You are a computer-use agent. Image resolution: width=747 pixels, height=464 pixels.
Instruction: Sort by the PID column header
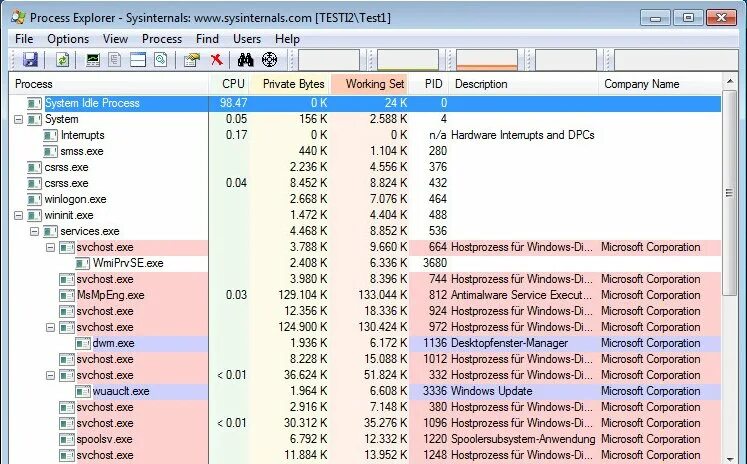429,84
